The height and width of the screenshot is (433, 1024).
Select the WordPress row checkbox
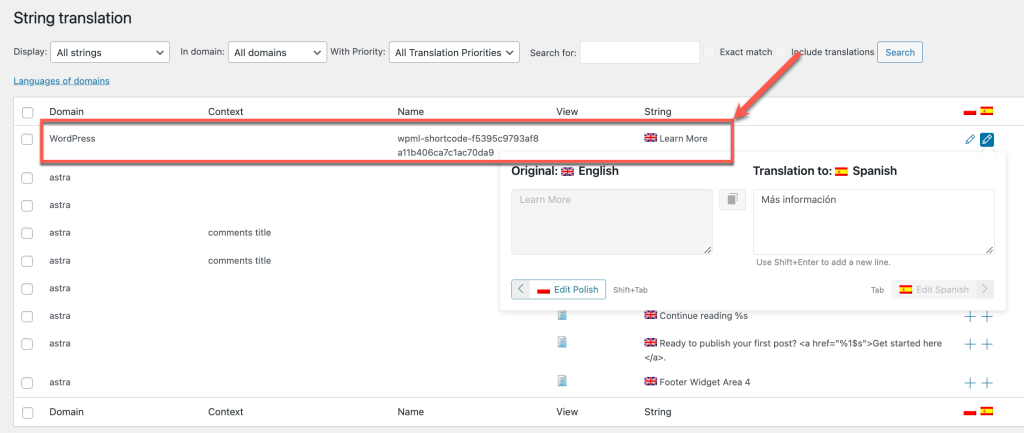(28, 139)
